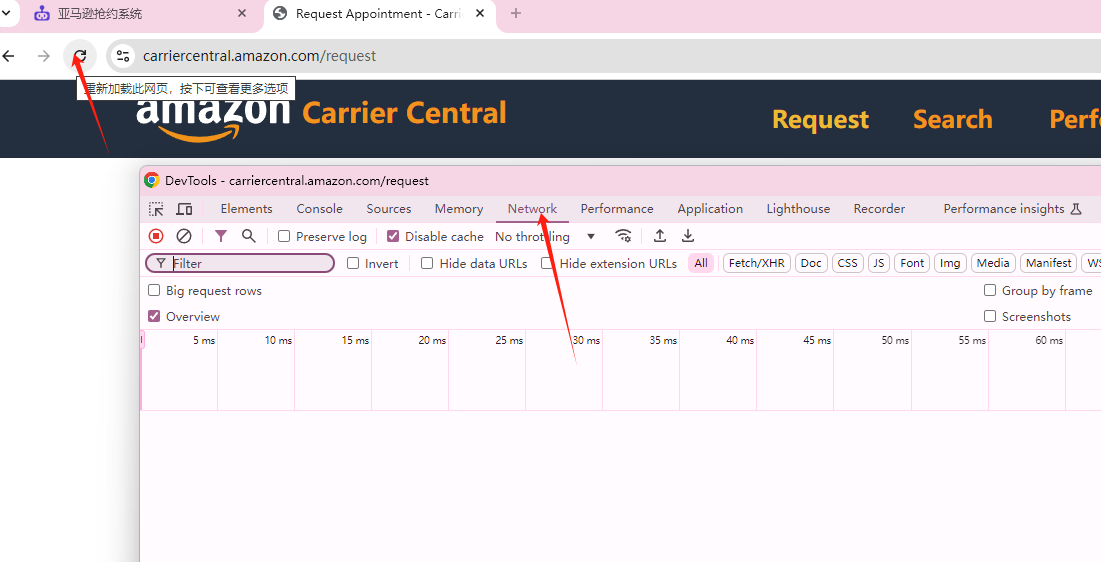The width and height of the screenshot is (1101, 562).
Task: Filter by Fetch/XHR requests
Action: point(756,263)
